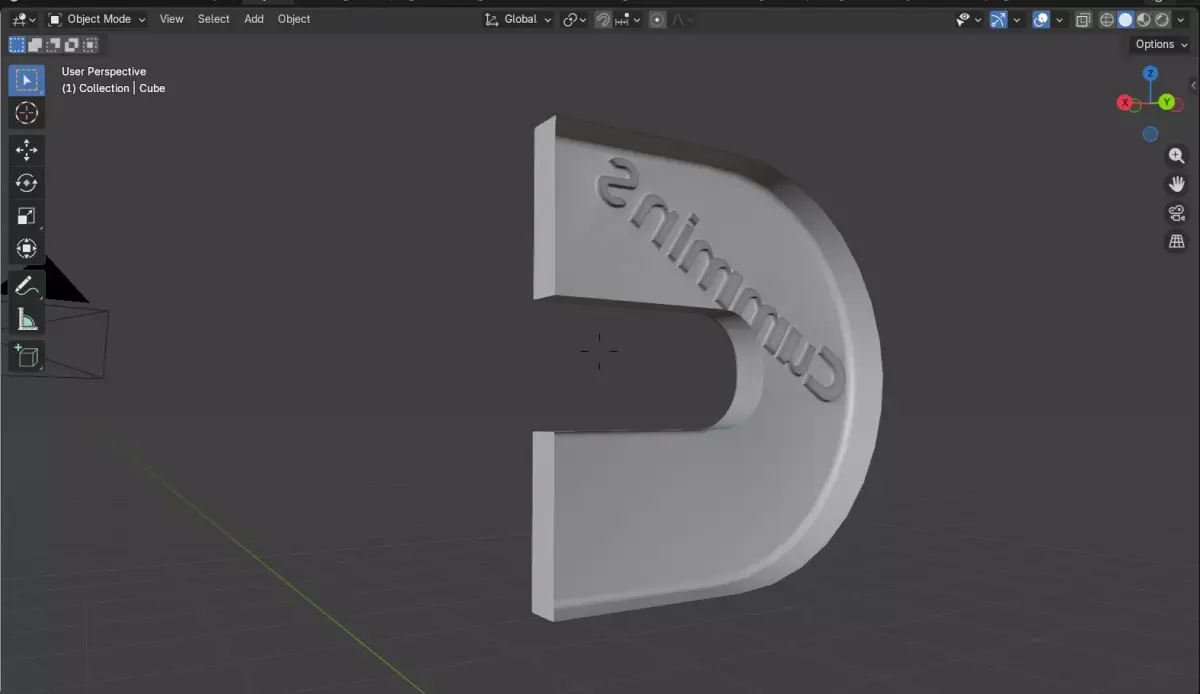1200x694 pixels.
Task: Activate the 3D Cursor tool
Action: (x=27, y=113)
